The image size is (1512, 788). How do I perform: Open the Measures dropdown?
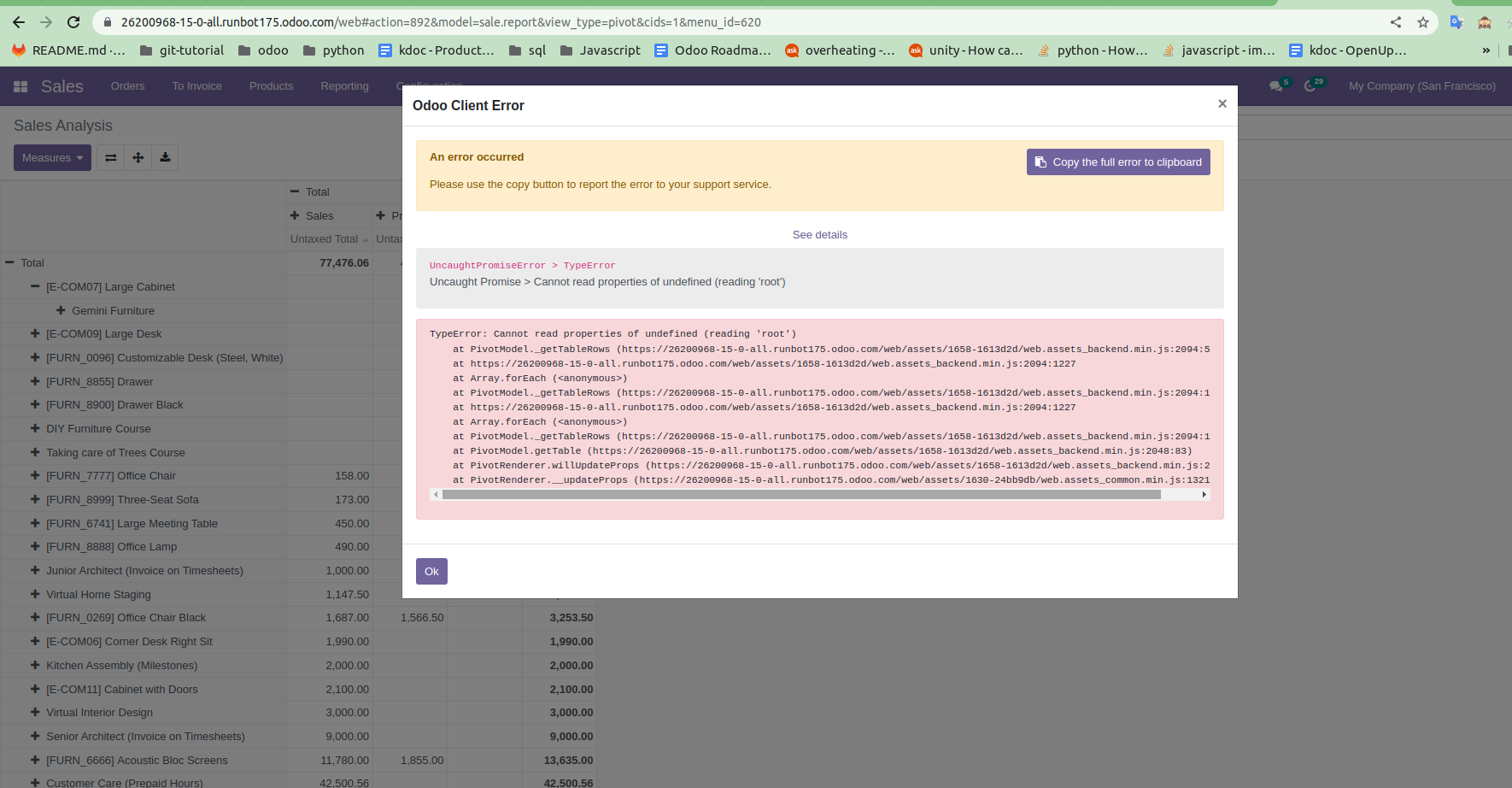click(52, 157)
